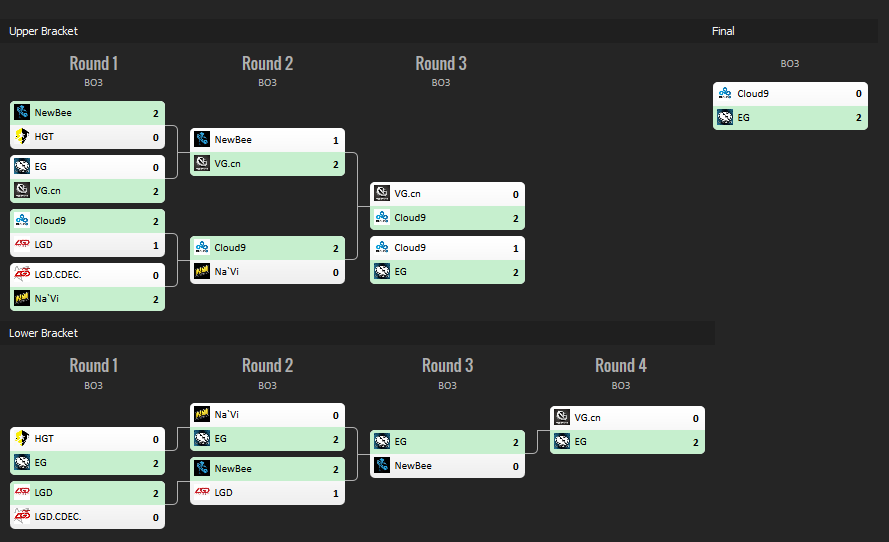Click the Lower Bracket Round 4 heading
This screenshot has height=542, width=889.
coord(620,365)
